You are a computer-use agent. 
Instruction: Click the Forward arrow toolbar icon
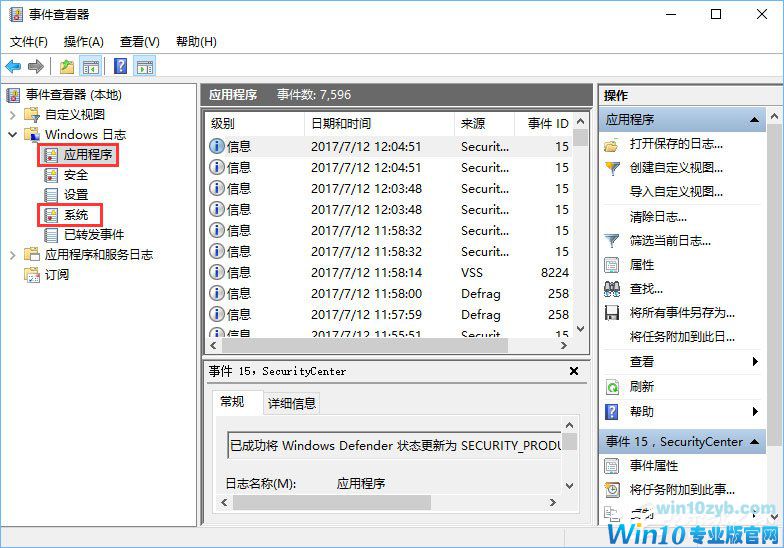point(36,66)
